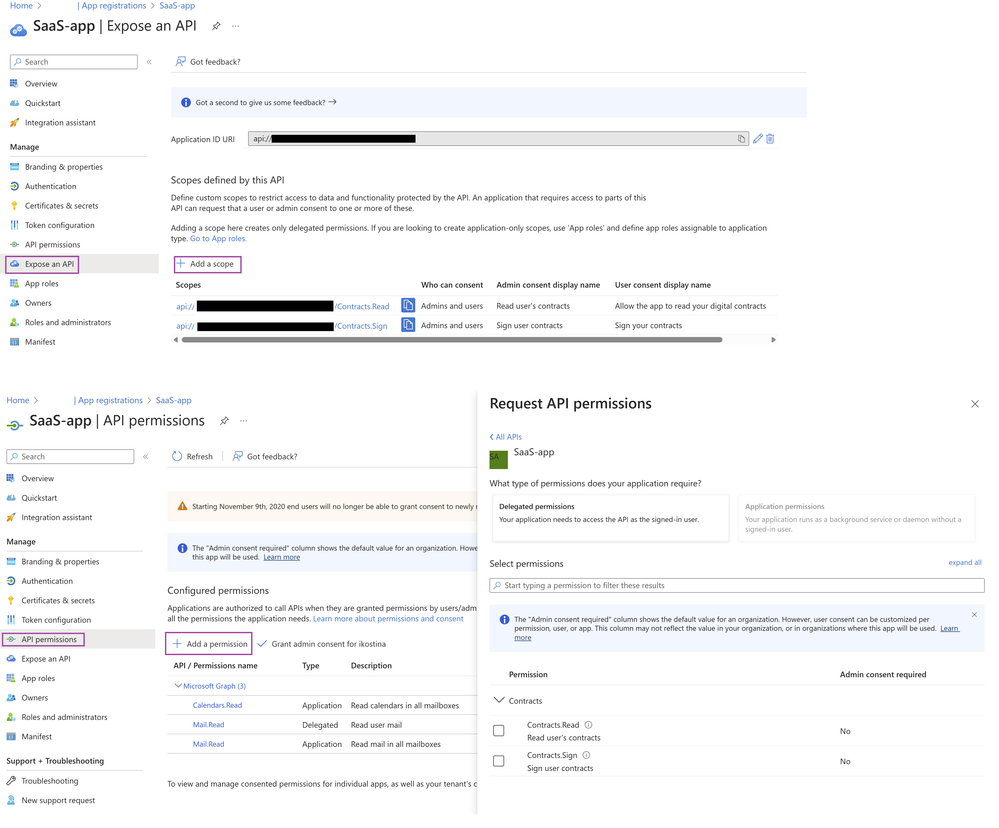This screenshot has height=828, width=999.
Task: Edit the Application ID URI with pencil icon
Action: click(x=758, y=139)
